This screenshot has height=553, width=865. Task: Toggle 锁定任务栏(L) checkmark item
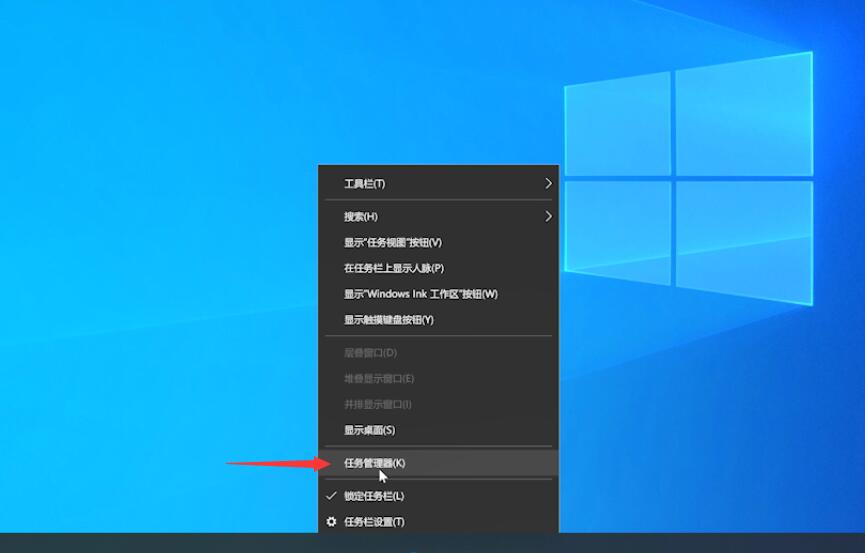tap(438, 496)
